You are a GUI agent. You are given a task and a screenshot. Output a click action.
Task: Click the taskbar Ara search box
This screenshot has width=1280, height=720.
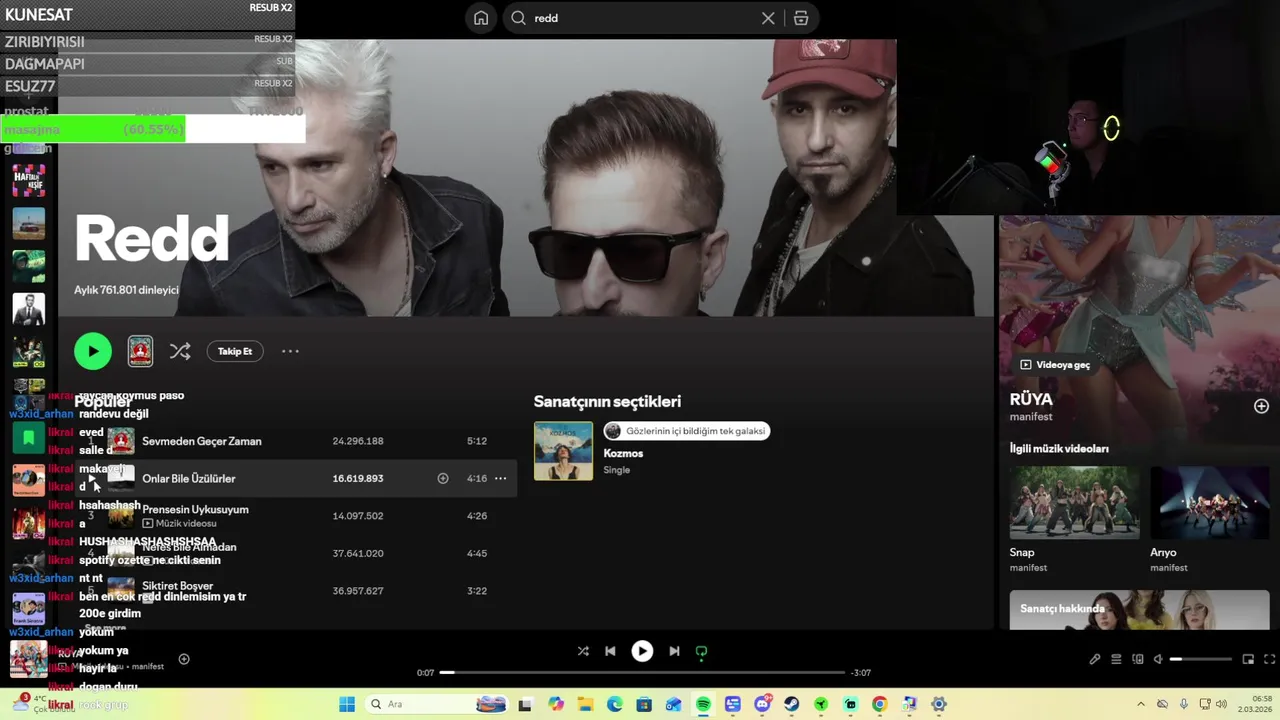tap(437, 704)
